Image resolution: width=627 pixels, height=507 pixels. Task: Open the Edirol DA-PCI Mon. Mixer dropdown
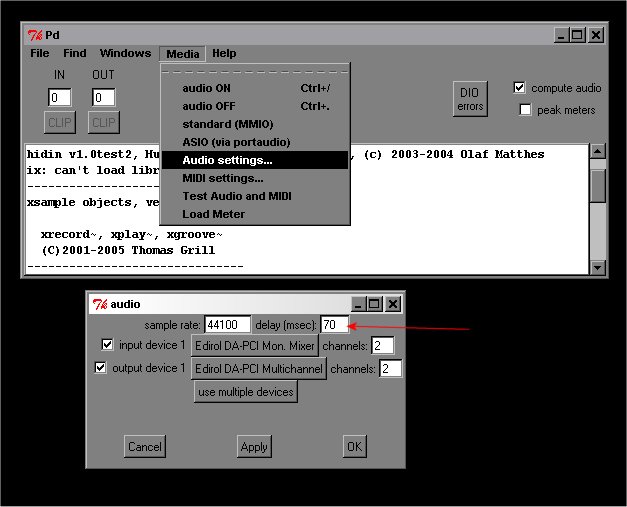[x=255, y=346]
